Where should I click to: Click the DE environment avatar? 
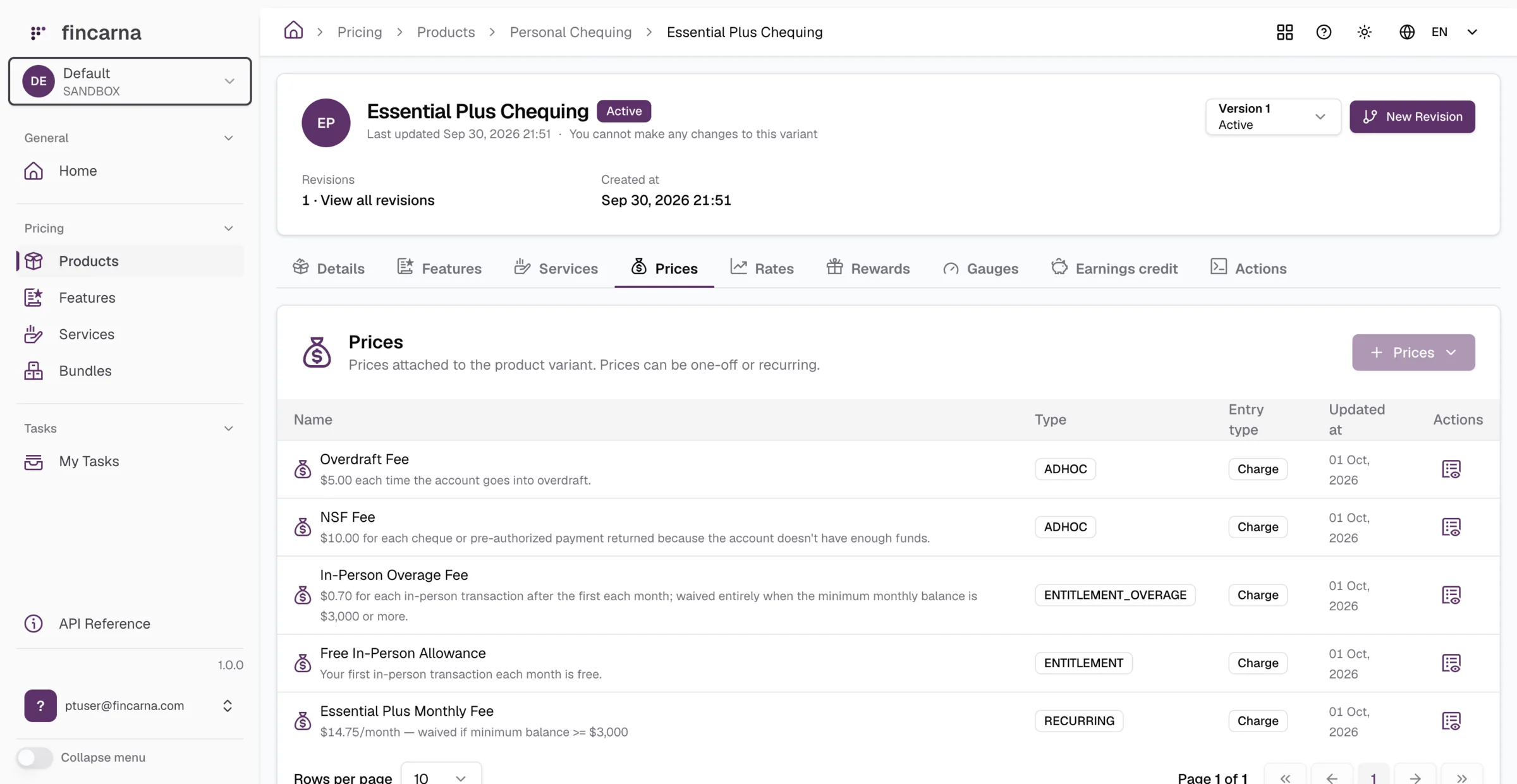point(39,81)
